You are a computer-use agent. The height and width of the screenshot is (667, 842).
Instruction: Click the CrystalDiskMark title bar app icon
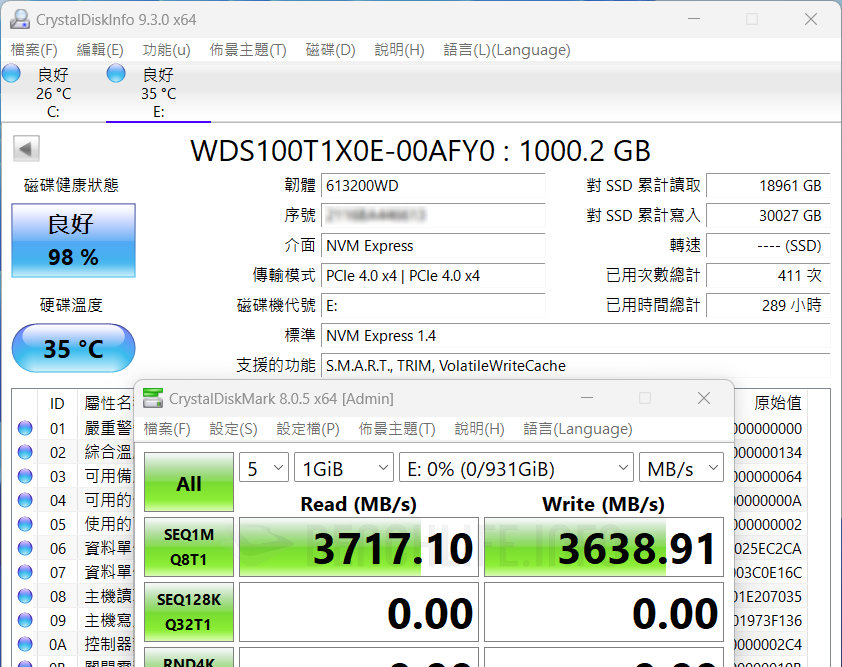(x=153, y=399)
